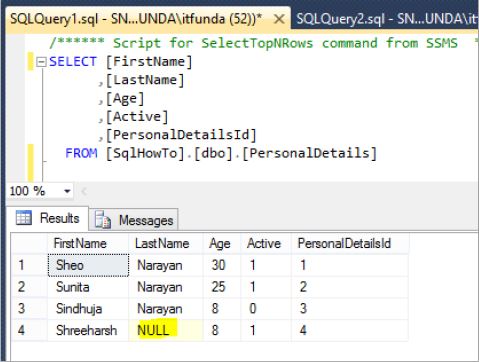The height and width of the screenshot is (362, 479).
Task: Select the highlighted NULL cell
Action: coord(166,330)
